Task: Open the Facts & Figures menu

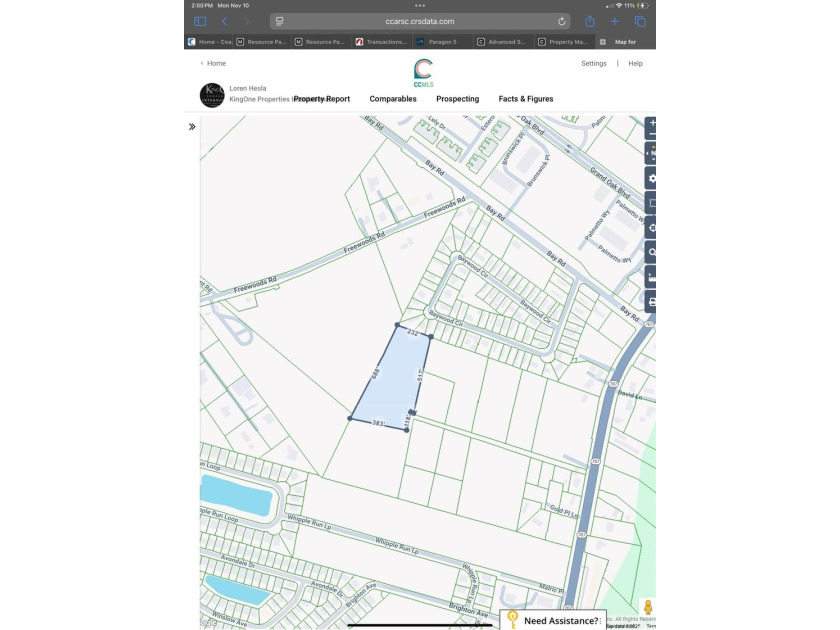Action: point(526,99)
